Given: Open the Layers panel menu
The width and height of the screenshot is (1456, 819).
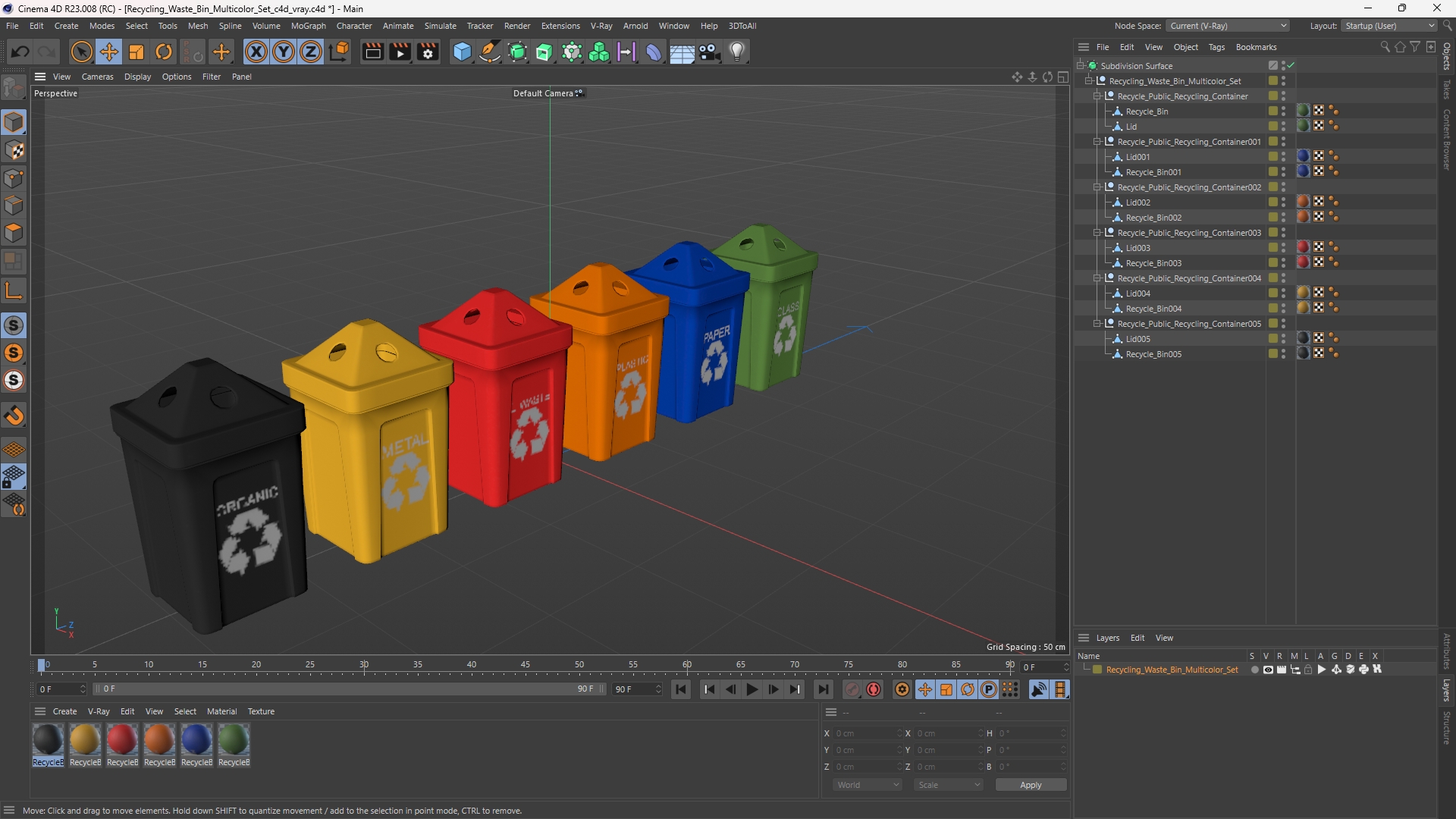Looking at the screenshot, I should [x=1107, y=638].
